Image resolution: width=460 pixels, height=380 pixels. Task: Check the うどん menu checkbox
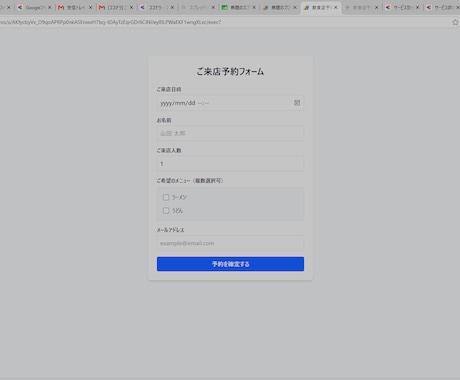pyautogui.click(x=166, y=211)
